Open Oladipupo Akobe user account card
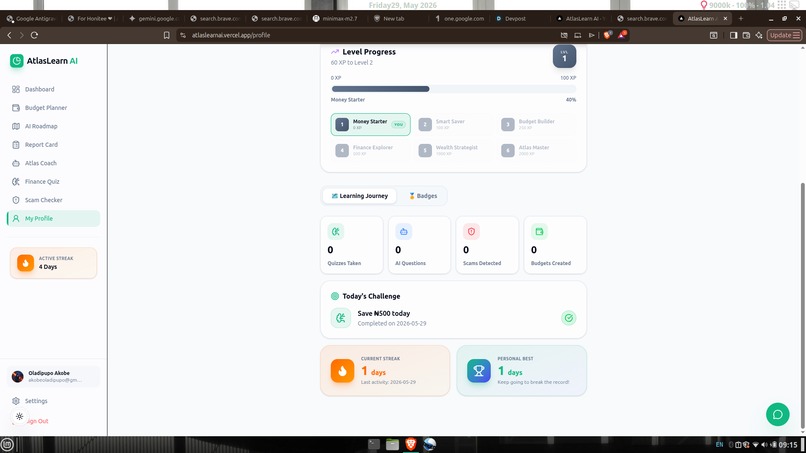This screenshot has width=806, height=453. tap(53, 377)
